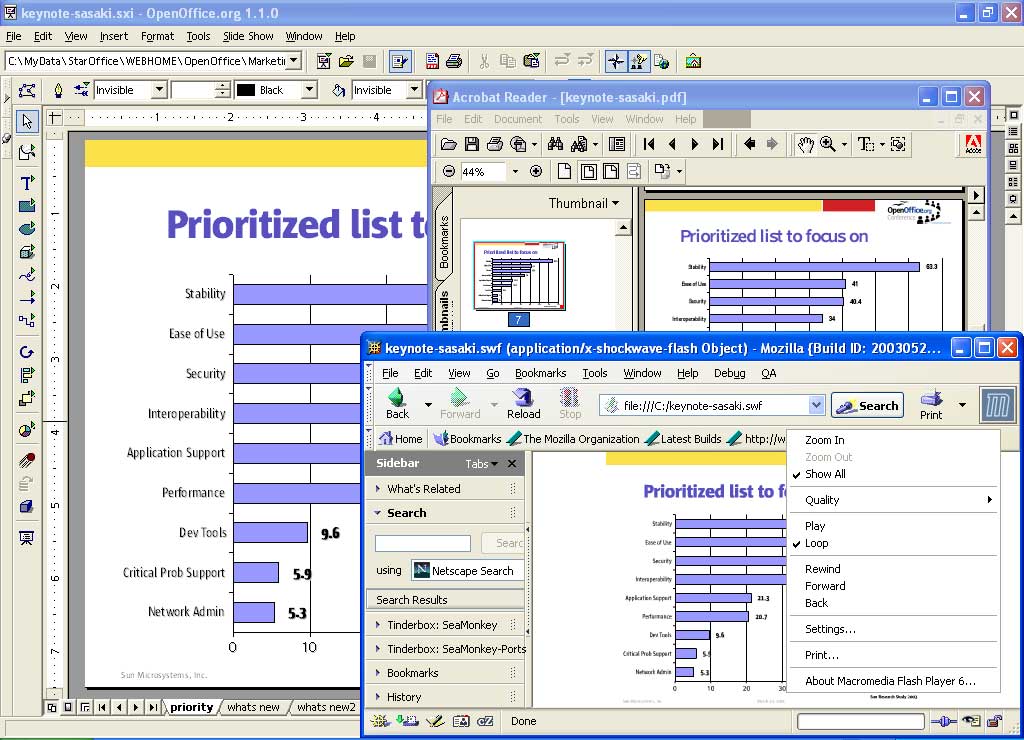1024x740 pixels.
Task: Click the black line color swatch
Action: (x=246, y=90)
